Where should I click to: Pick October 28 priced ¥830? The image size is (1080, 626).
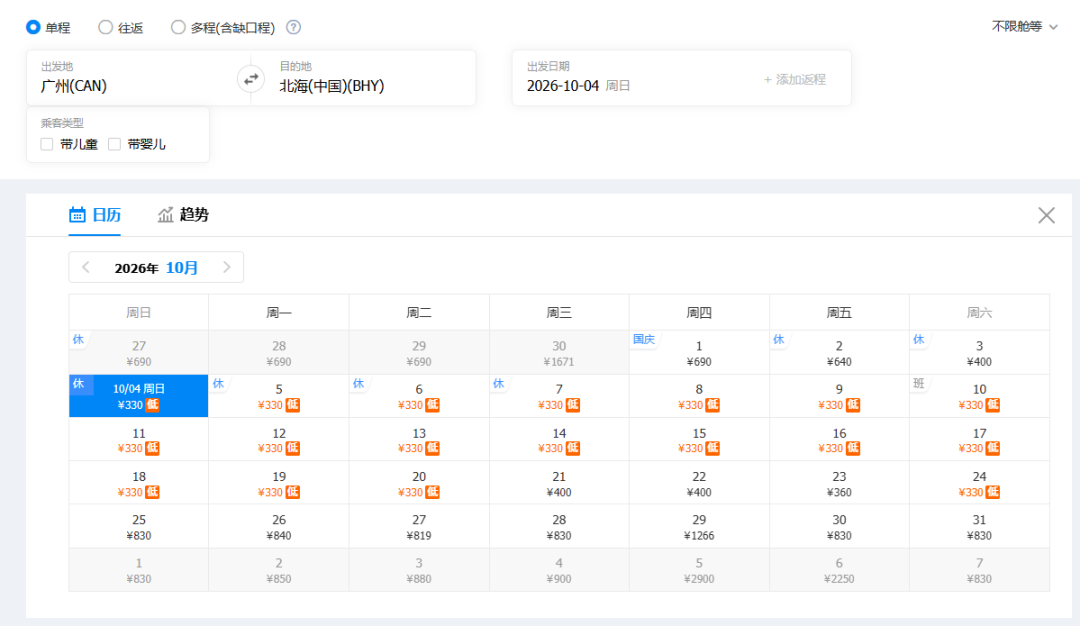pos(559,526)
